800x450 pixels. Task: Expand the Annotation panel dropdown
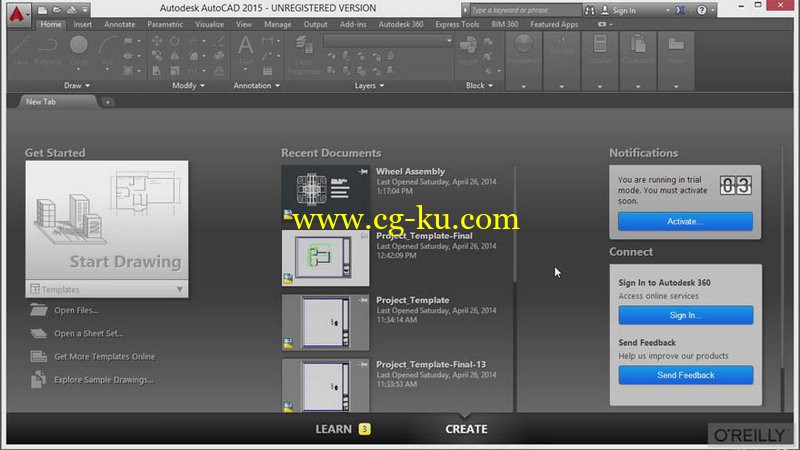pos(257,86)
